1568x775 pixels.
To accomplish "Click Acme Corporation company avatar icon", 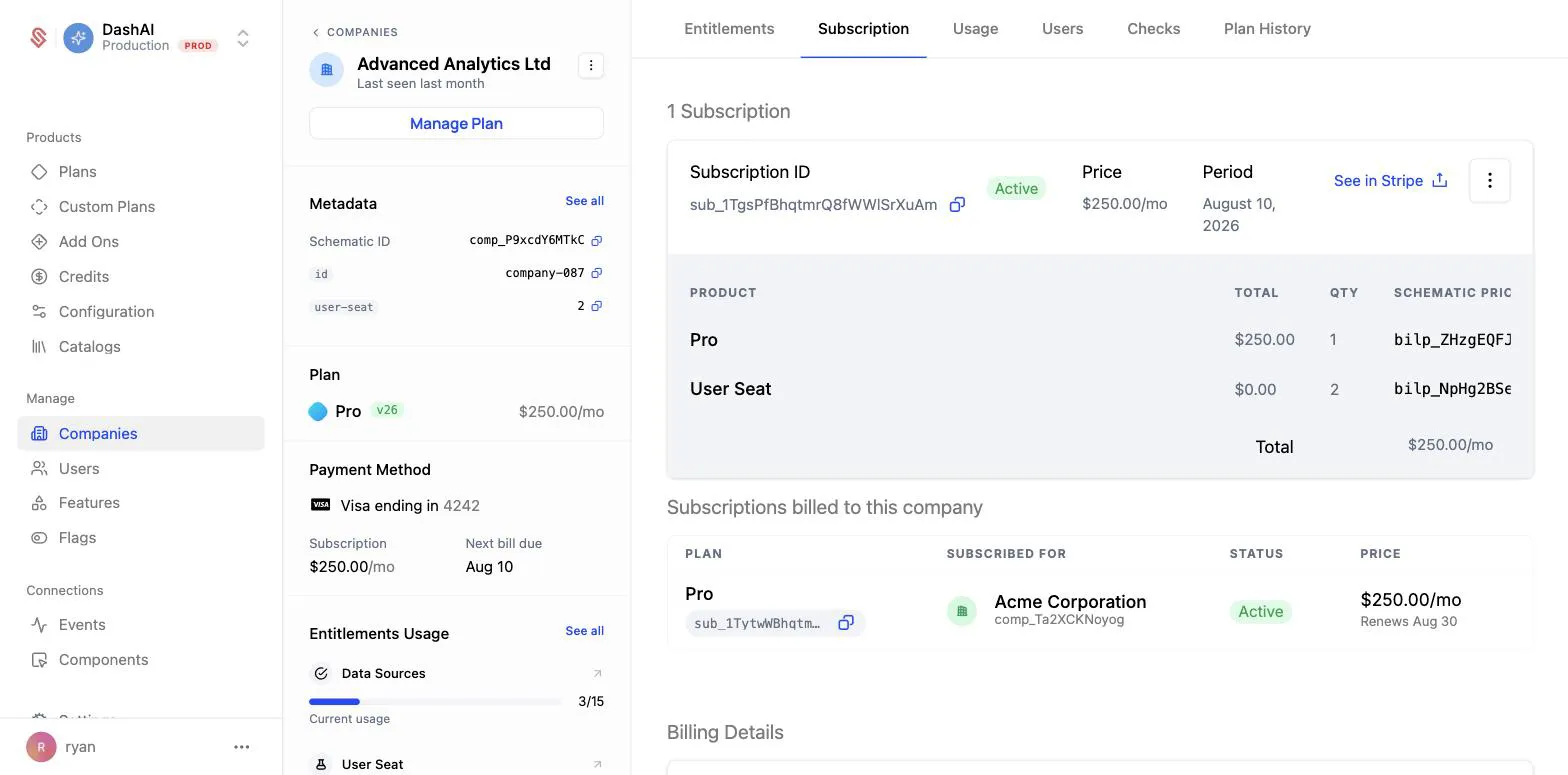I will (962, 611).
